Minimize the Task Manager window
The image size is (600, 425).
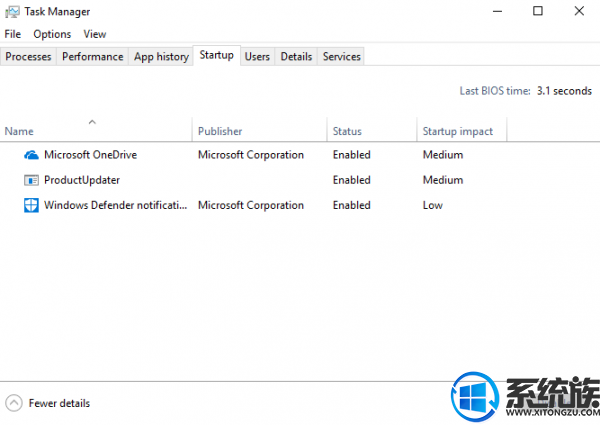tap(497, 11)
